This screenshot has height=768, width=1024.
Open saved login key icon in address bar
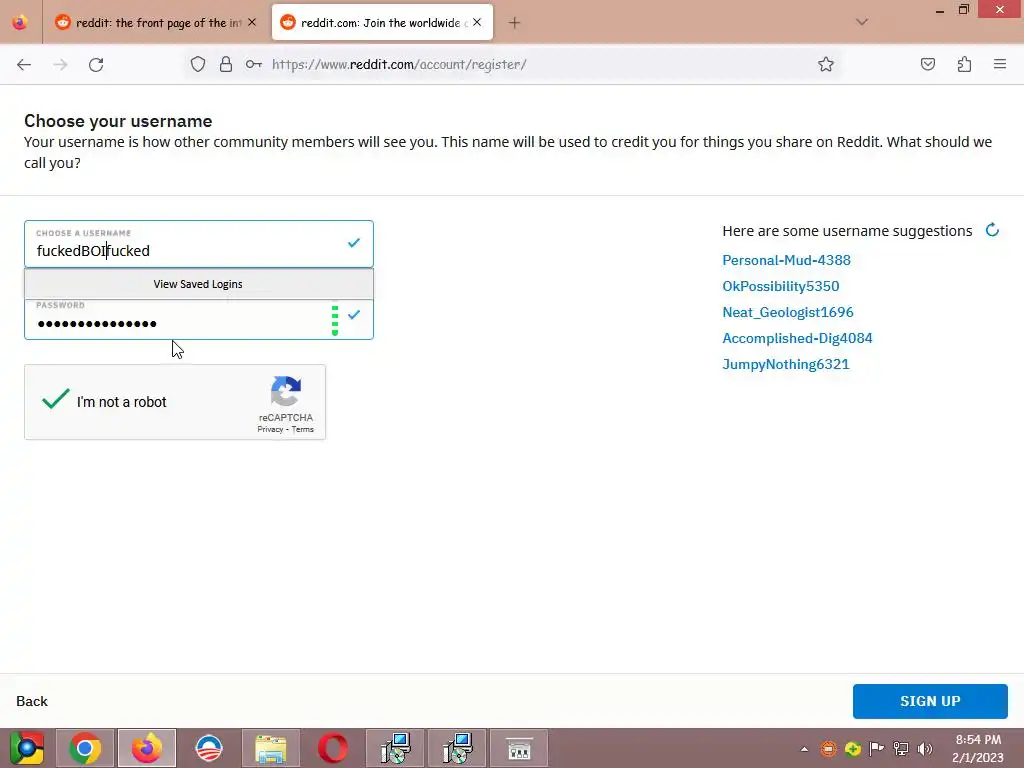tap(253, 64)
